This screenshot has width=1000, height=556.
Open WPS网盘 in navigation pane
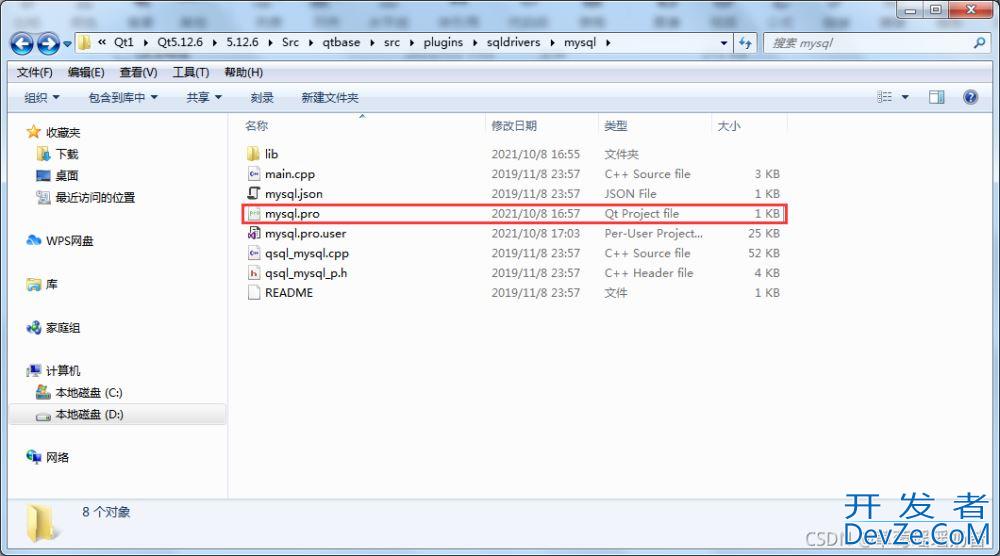point(70,240)
